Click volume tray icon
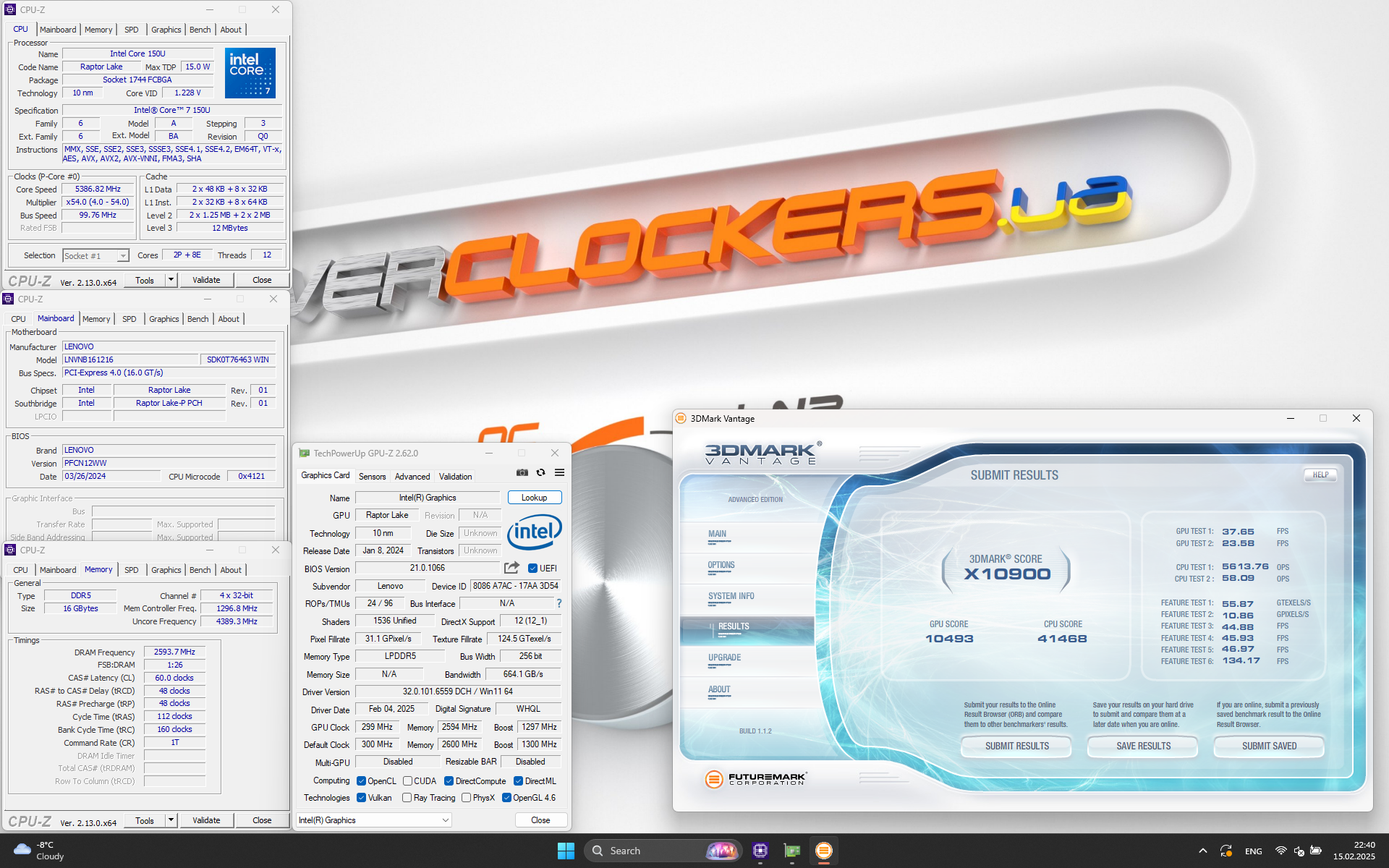Screen dimensions: 1389x868 point(1299,851)
